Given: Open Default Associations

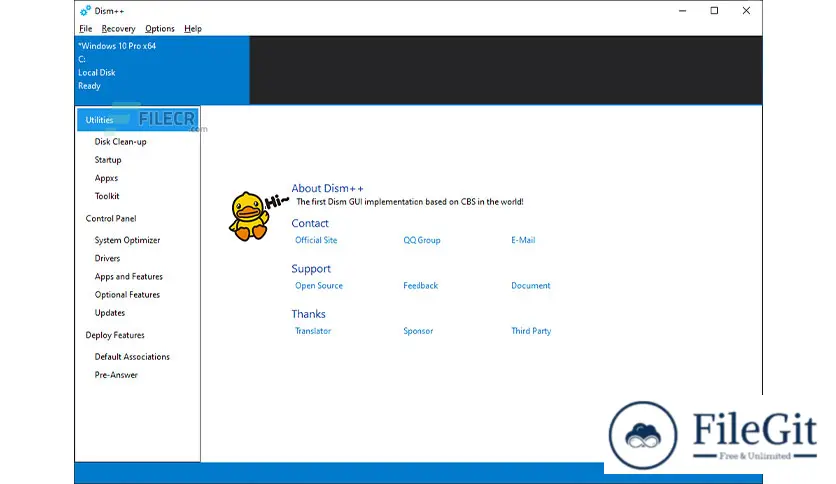Looking at the screenshot, I should [132, 357].
